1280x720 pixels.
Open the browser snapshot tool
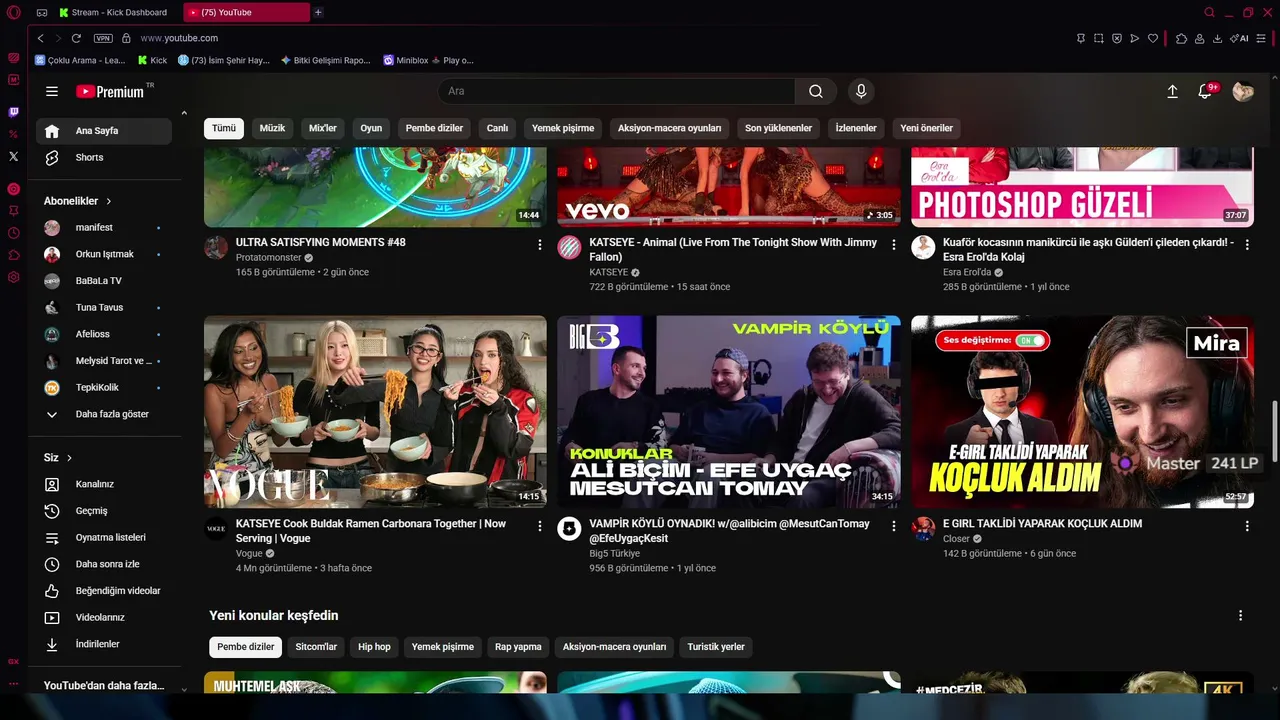[1098, 38]
